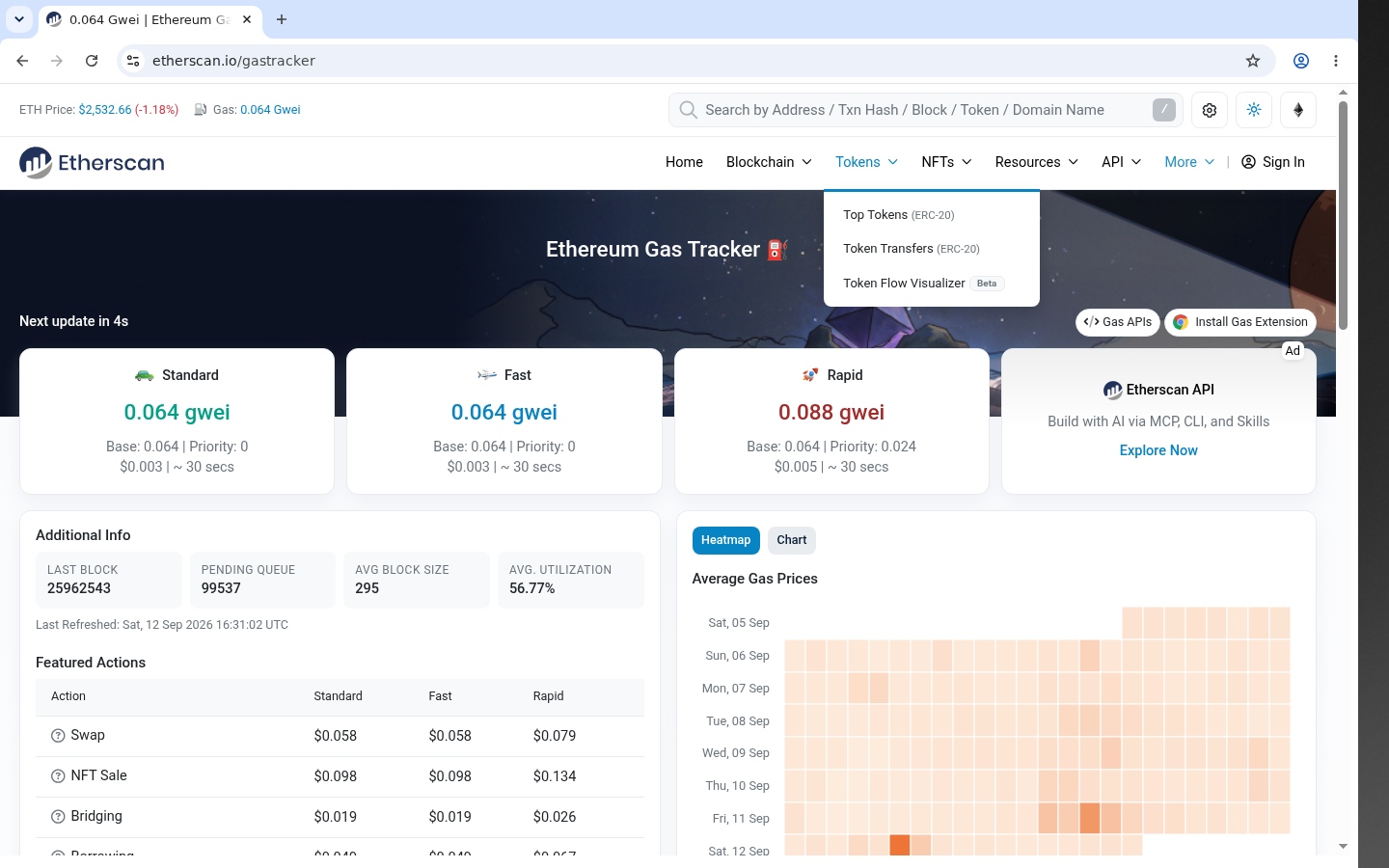Expand the Blockchain dropdown menu
1389x868 pixels.
(769, 162)
